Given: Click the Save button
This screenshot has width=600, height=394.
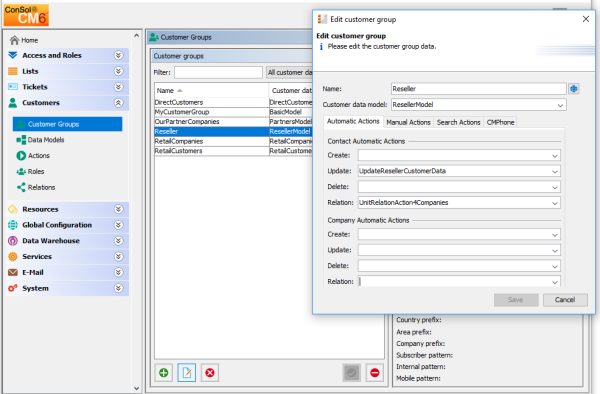Looking at the screenshot, I should [x=516, y=300].
